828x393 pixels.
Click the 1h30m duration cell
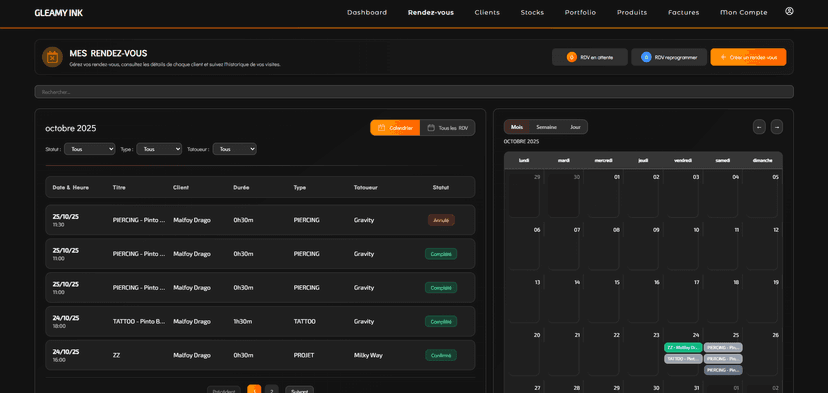243,322
